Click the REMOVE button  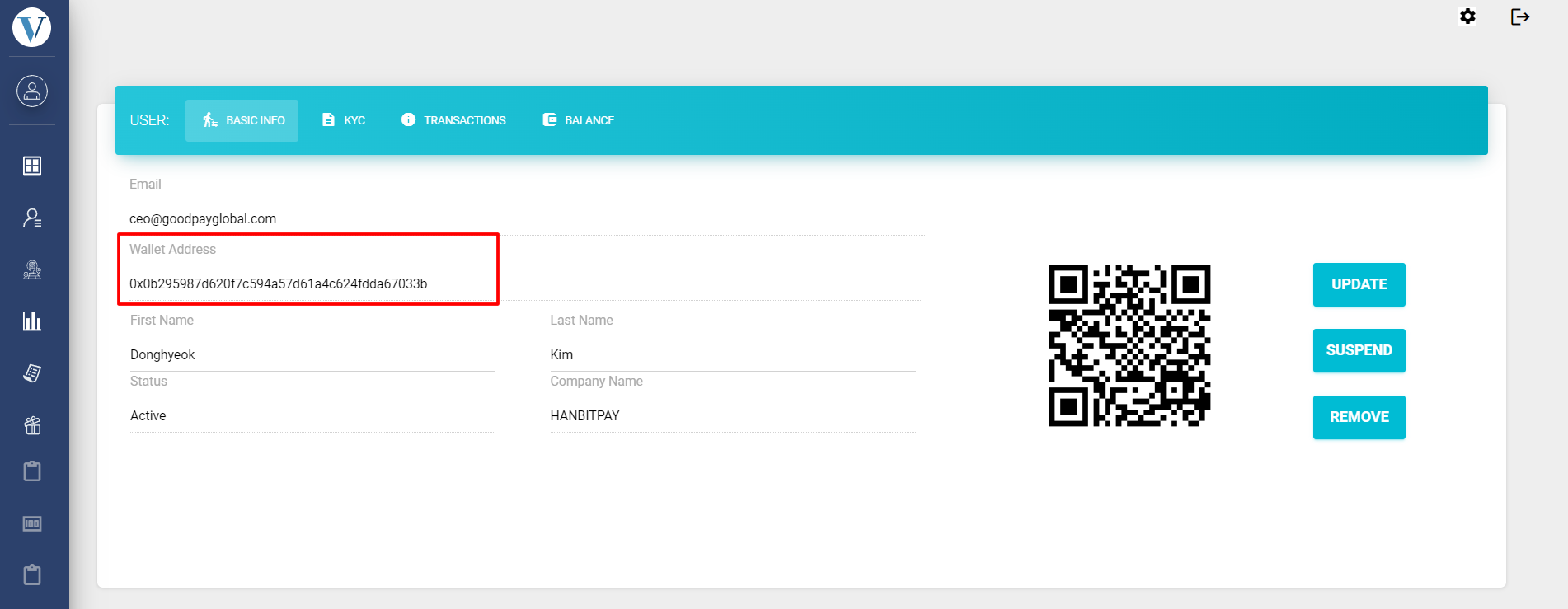click(x=1359, y=417)
